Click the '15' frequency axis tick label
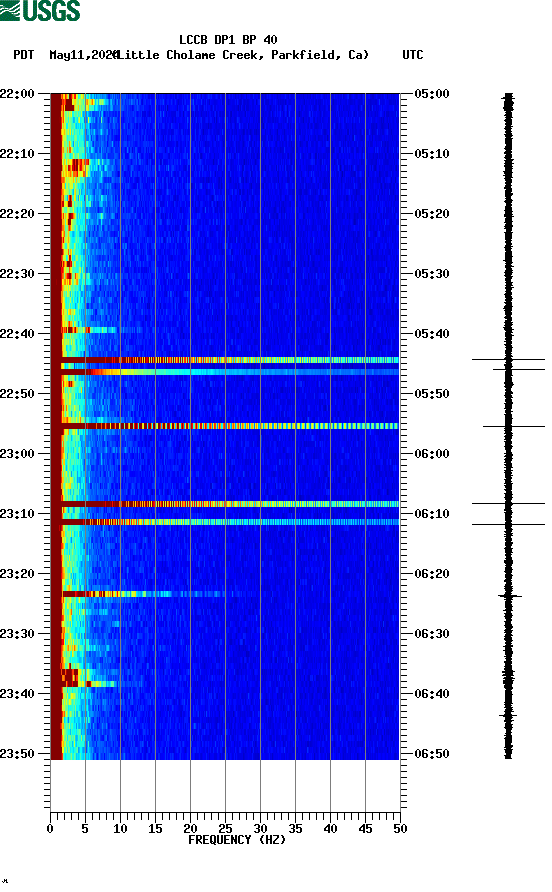 pyautogui.click(x=155, y=829)
